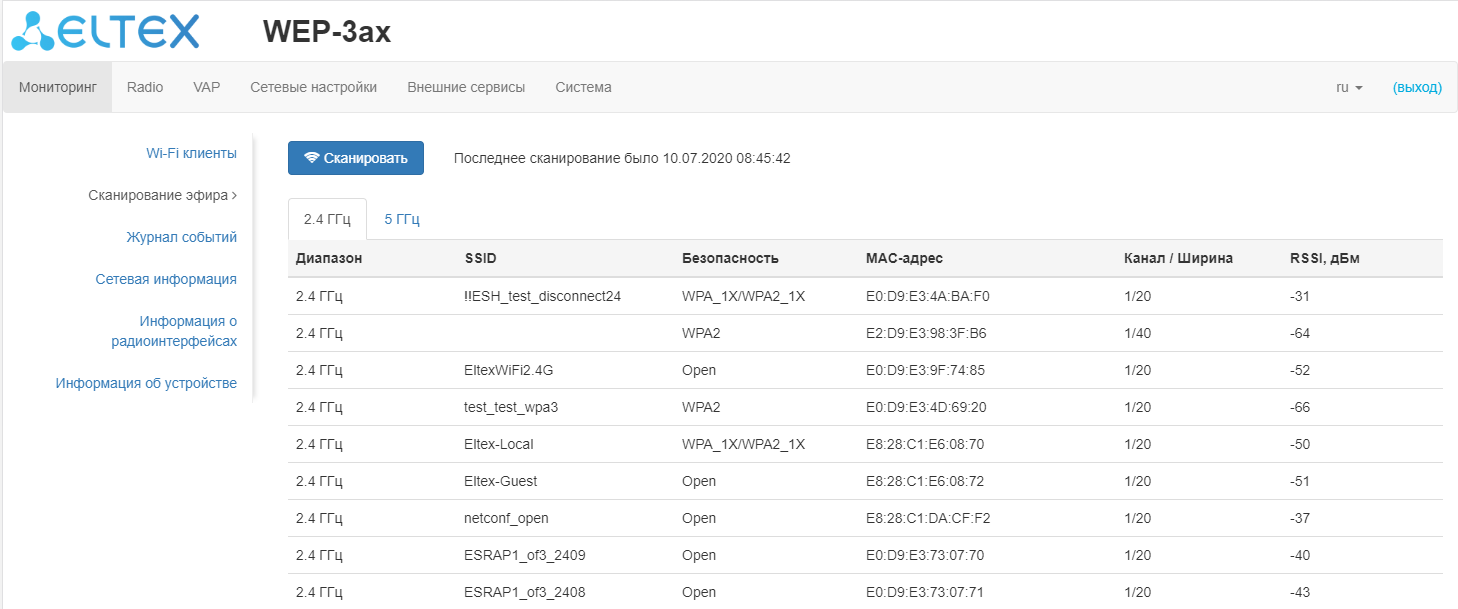Expand Сканирование эфира sidebar item
This screenshot has width=1458, height=609.
tap(162, 196)
